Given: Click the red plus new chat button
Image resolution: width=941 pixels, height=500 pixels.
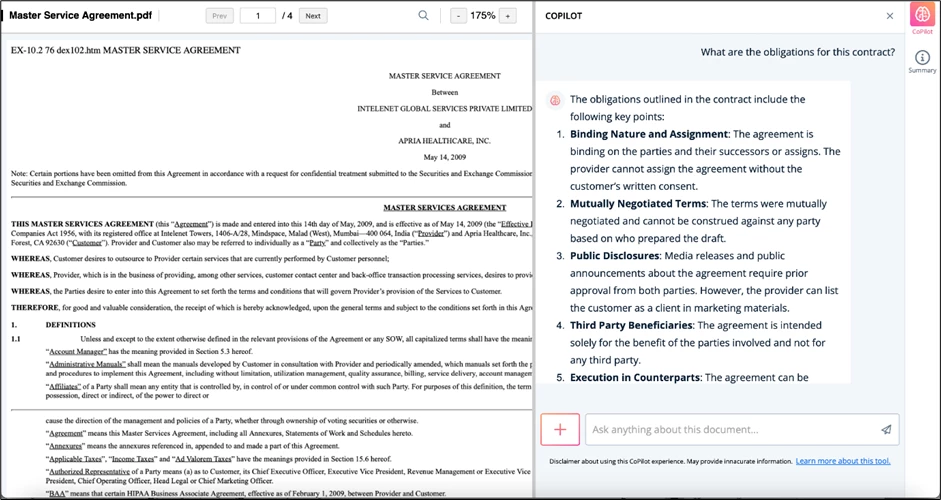Looking at the screenshot, I should pyautogui.click(x=560, y=429).
